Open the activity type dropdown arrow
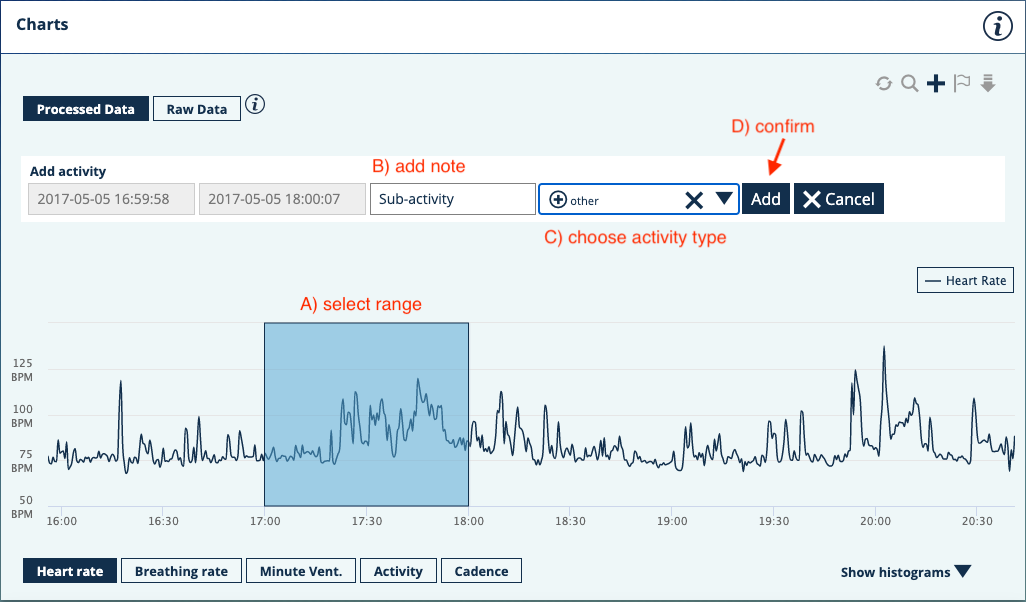Image resolution: width=1026 pixels, height=602 pixels. [724, 199]
